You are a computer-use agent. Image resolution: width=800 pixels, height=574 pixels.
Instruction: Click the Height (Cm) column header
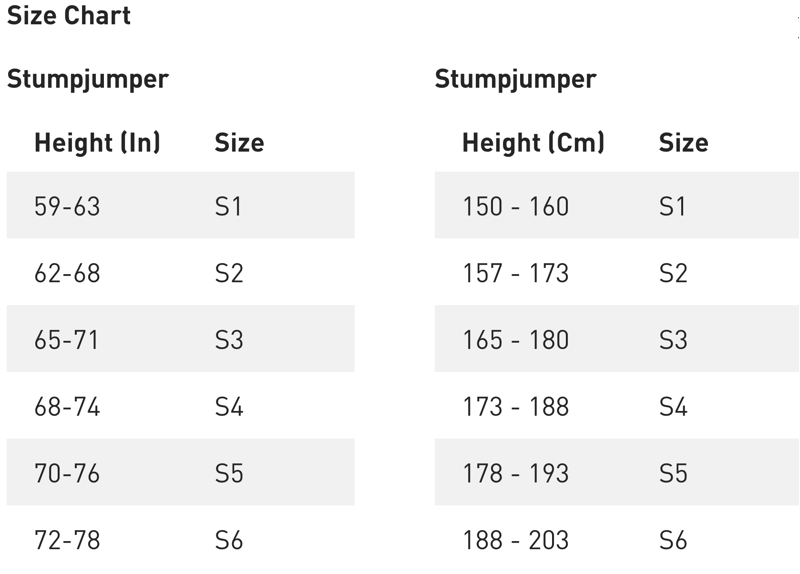533,142
